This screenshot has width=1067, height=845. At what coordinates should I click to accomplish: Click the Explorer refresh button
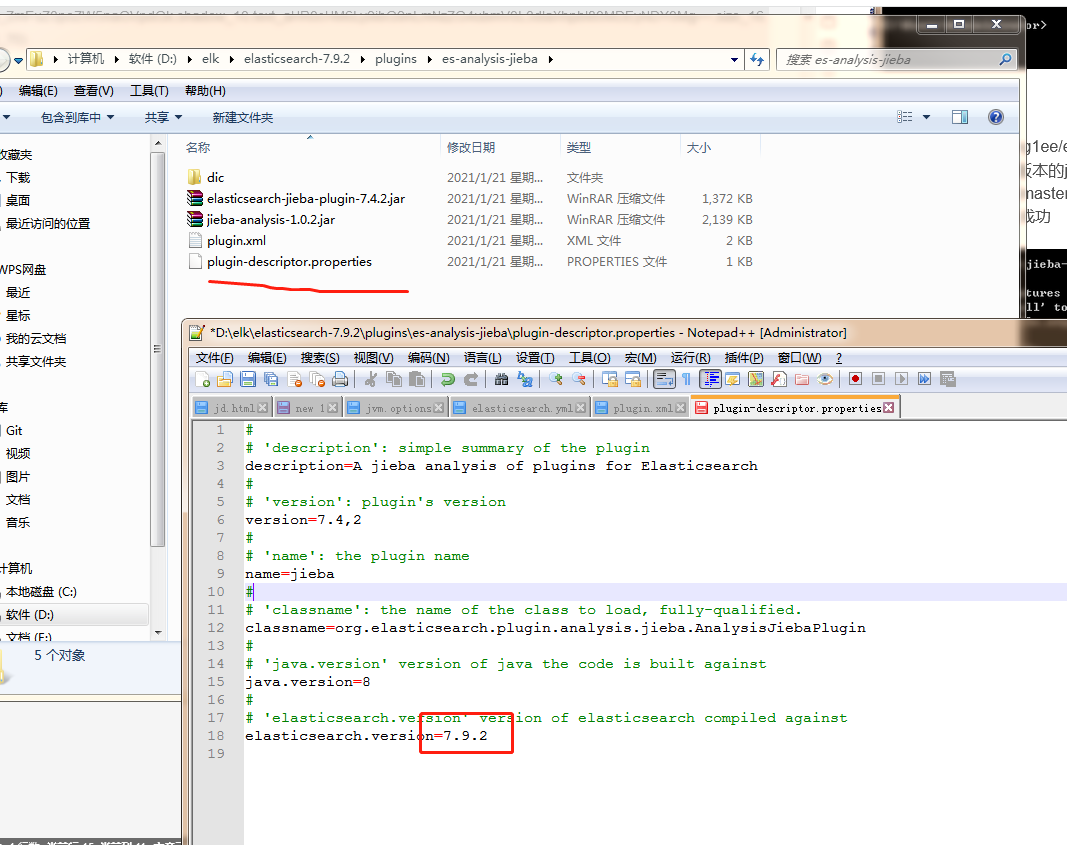(757, 60)
